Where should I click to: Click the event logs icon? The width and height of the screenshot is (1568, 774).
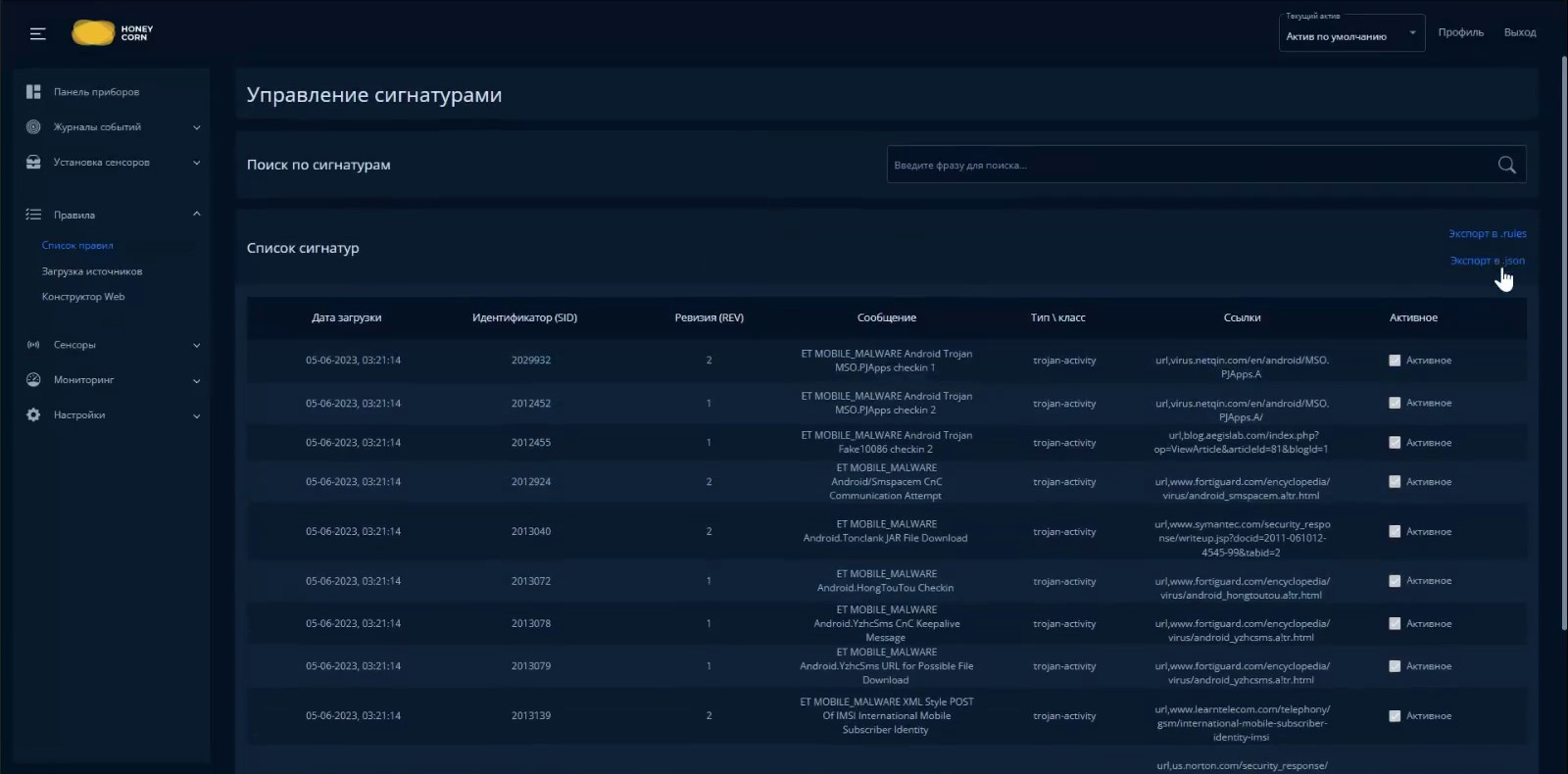coord(33,127)
